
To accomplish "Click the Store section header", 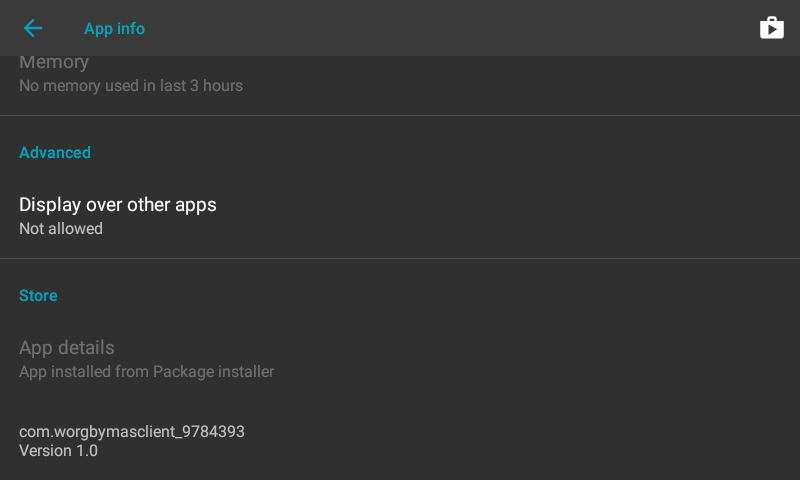I will [x=38, y=295].
